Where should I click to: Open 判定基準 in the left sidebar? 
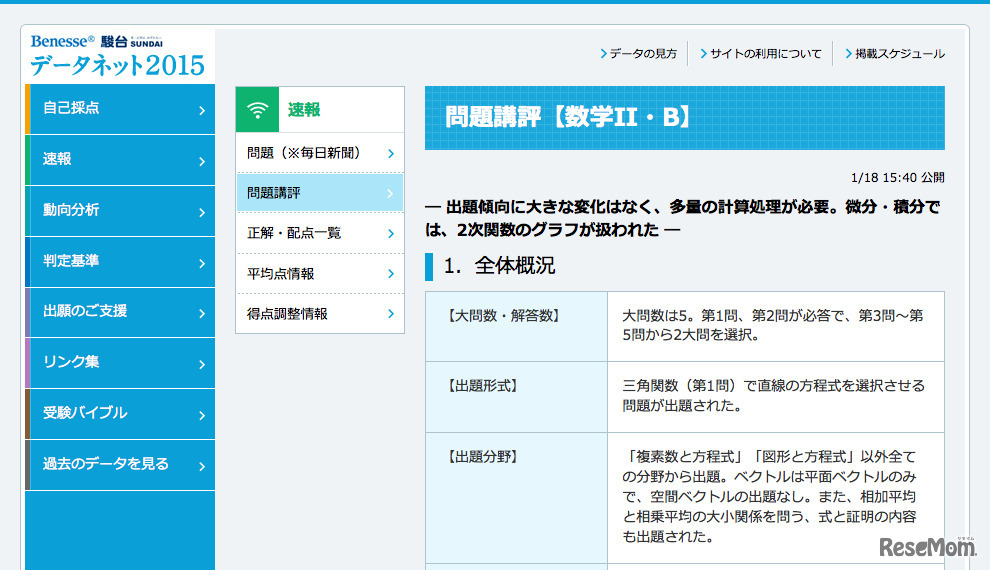120,262
